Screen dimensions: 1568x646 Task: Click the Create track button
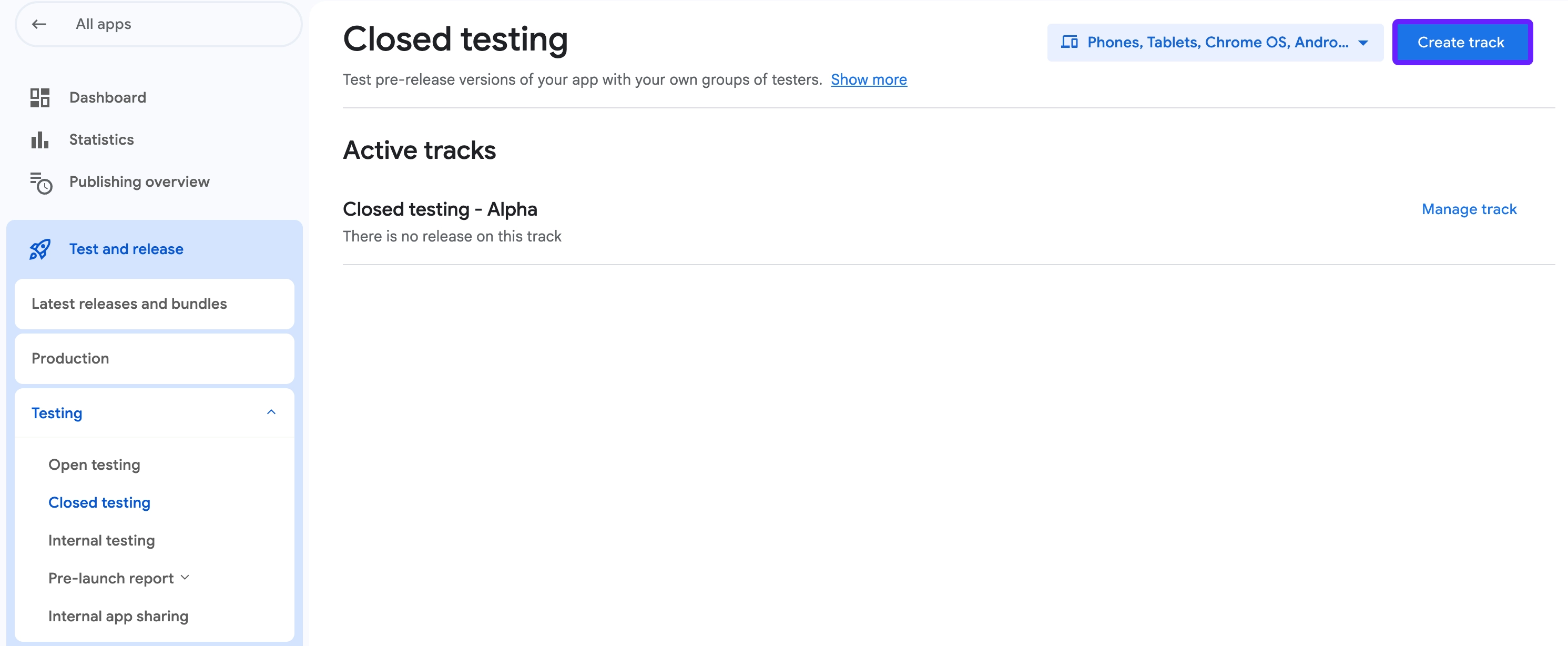point(1462,42)
